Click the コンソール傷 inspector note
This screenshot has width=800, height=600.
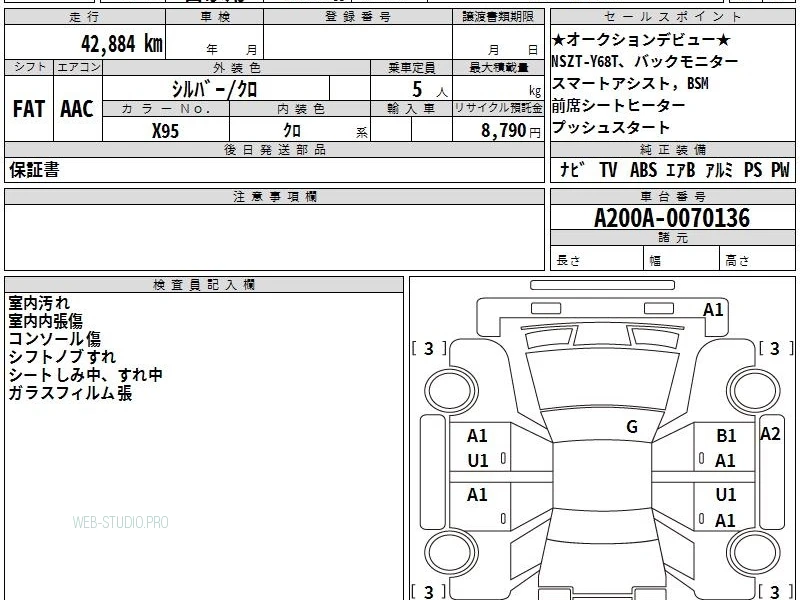[55, 339]
